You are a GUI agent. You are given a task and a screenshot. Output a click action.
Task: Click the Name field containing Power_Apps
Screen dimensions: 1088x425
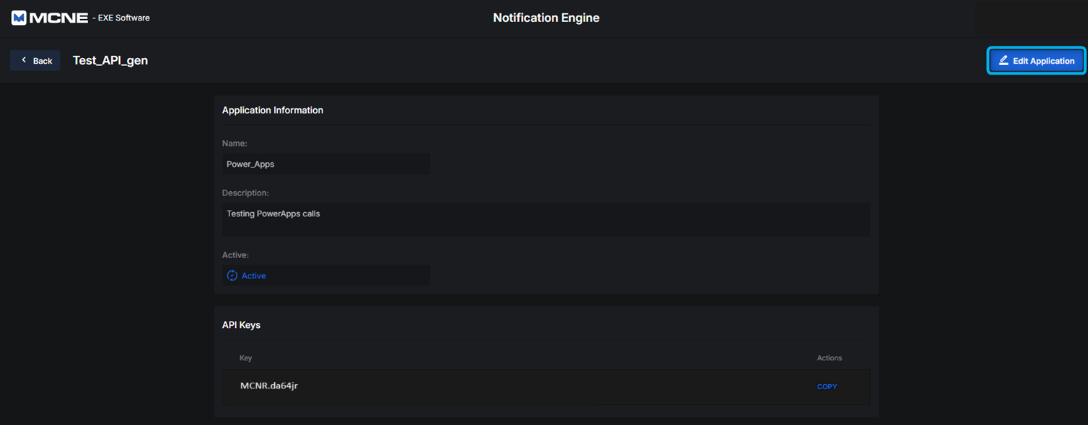point(325,164)
